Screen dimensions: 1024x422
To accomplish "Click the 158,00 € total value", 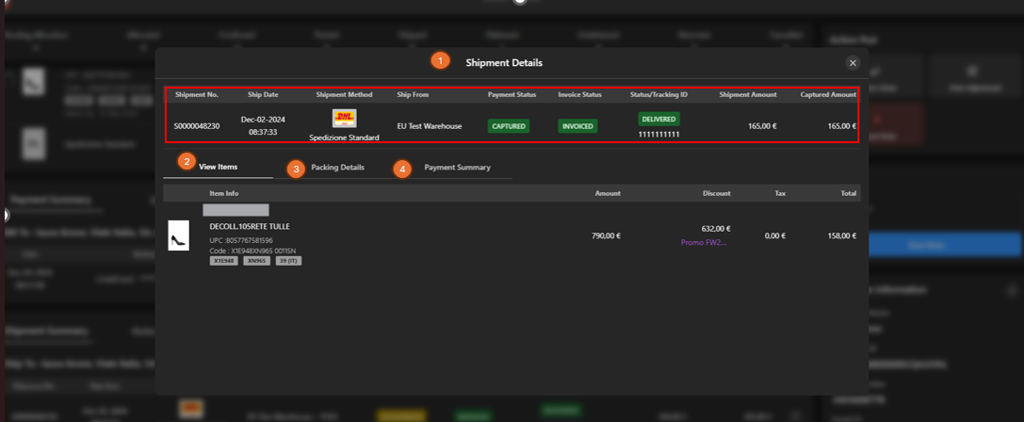I will pos(842,236).
